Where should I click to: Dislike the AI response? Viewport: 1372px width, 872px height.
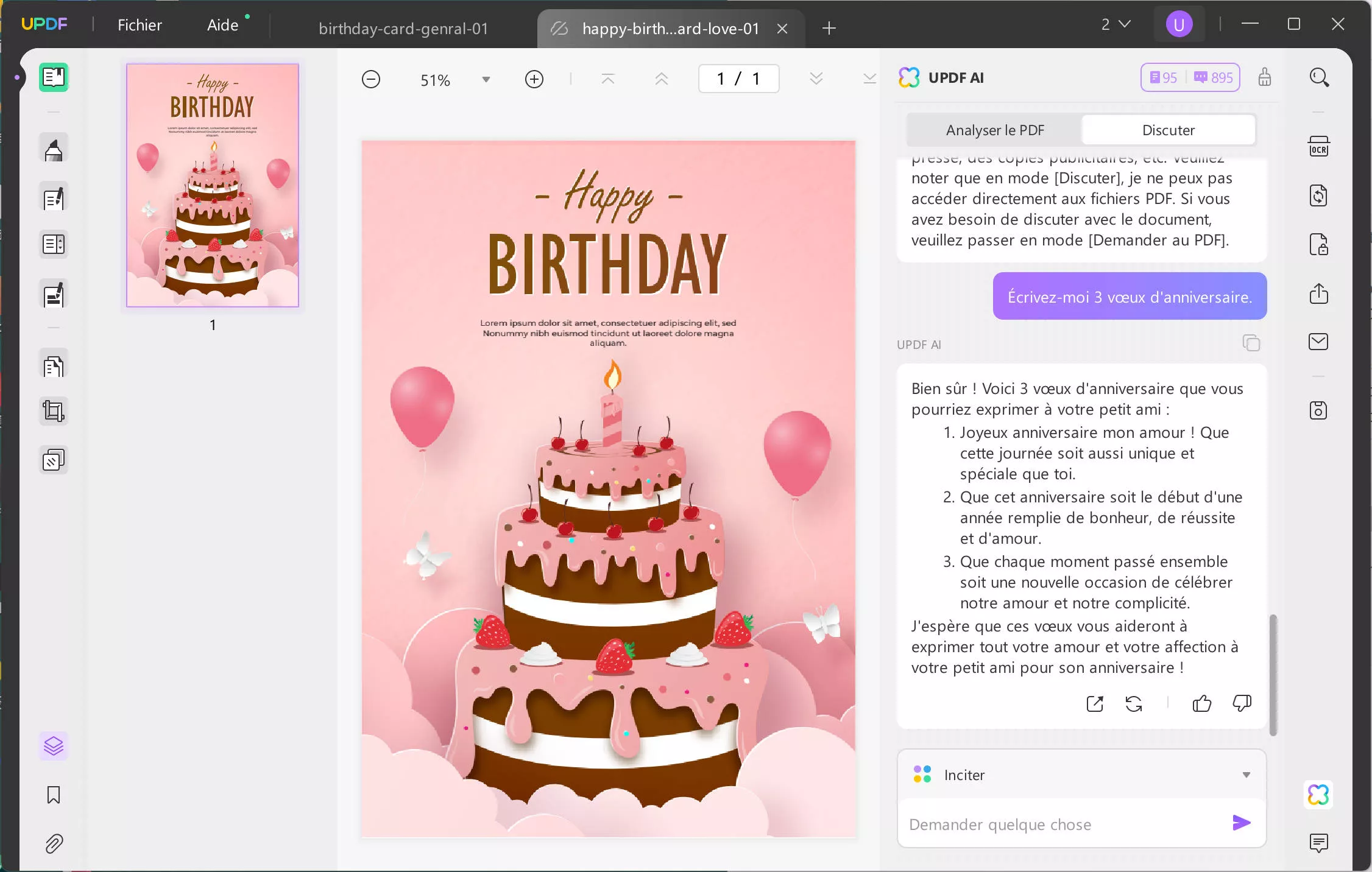[1242, 704]
